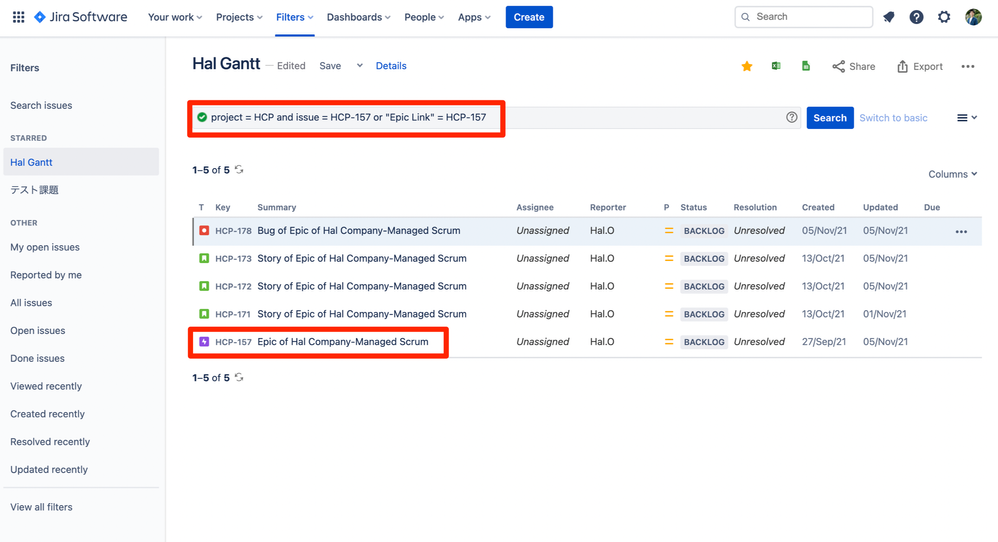Click the Switch to basic link
The width and height of the screenshot is (998, 542).
pos(893,118)
